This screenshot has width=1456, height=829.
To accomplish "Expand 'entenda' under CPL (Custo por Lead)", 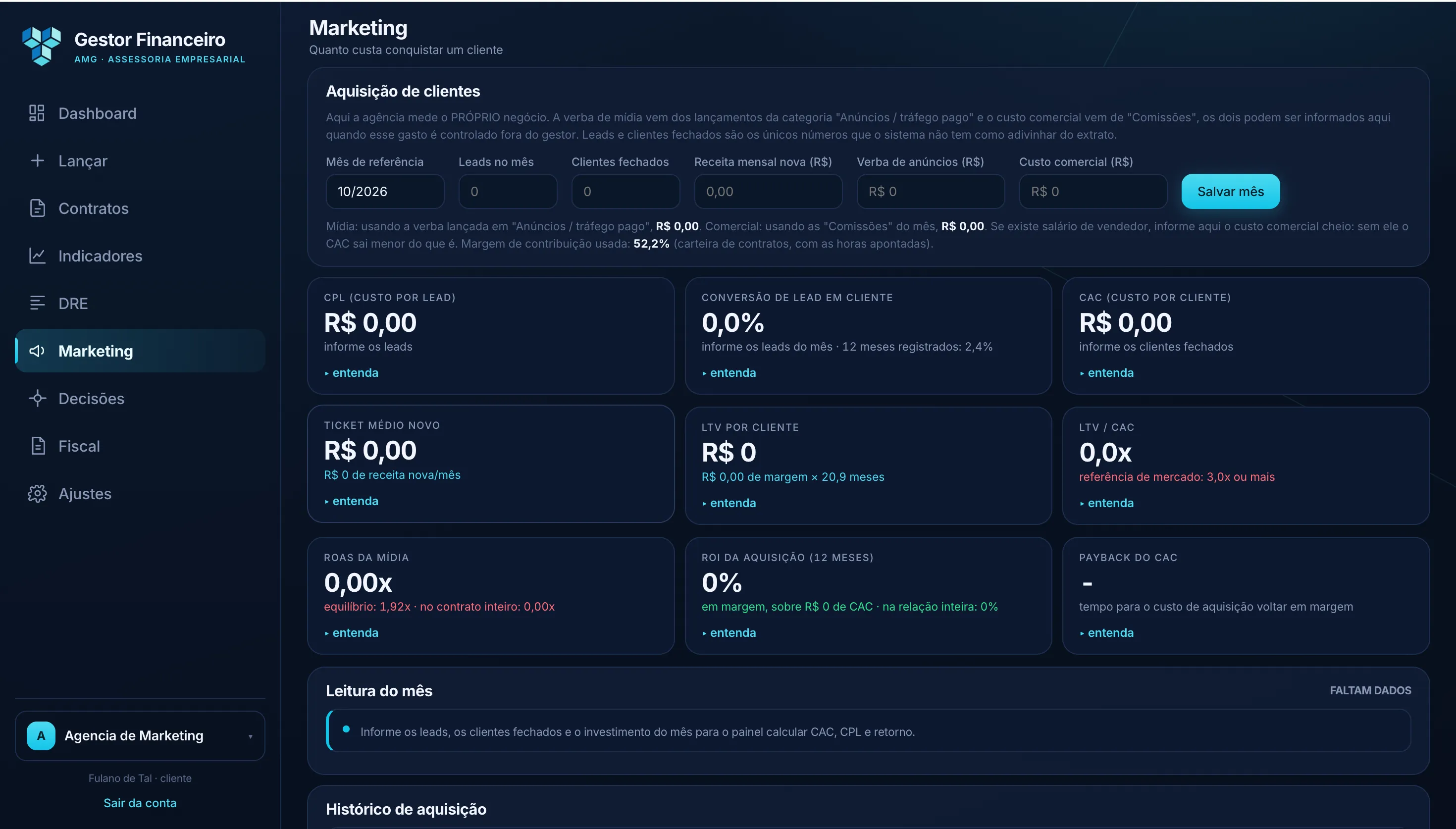I will [351, 373].
